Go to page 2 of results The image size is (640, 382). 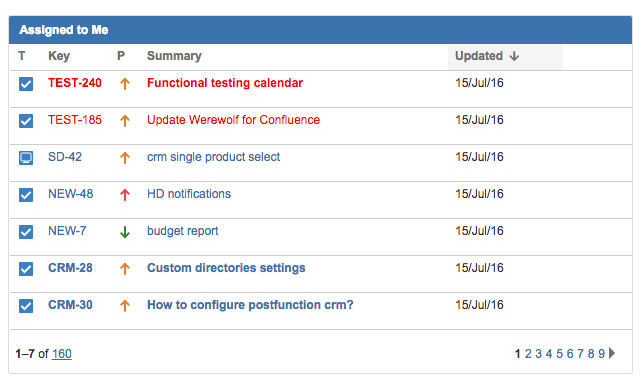click(x=528, y=354)
